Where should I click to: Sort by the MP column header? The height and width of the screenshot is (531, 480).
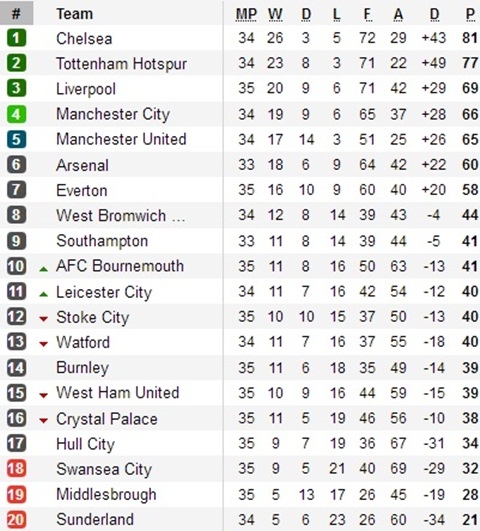coord(246,14)
